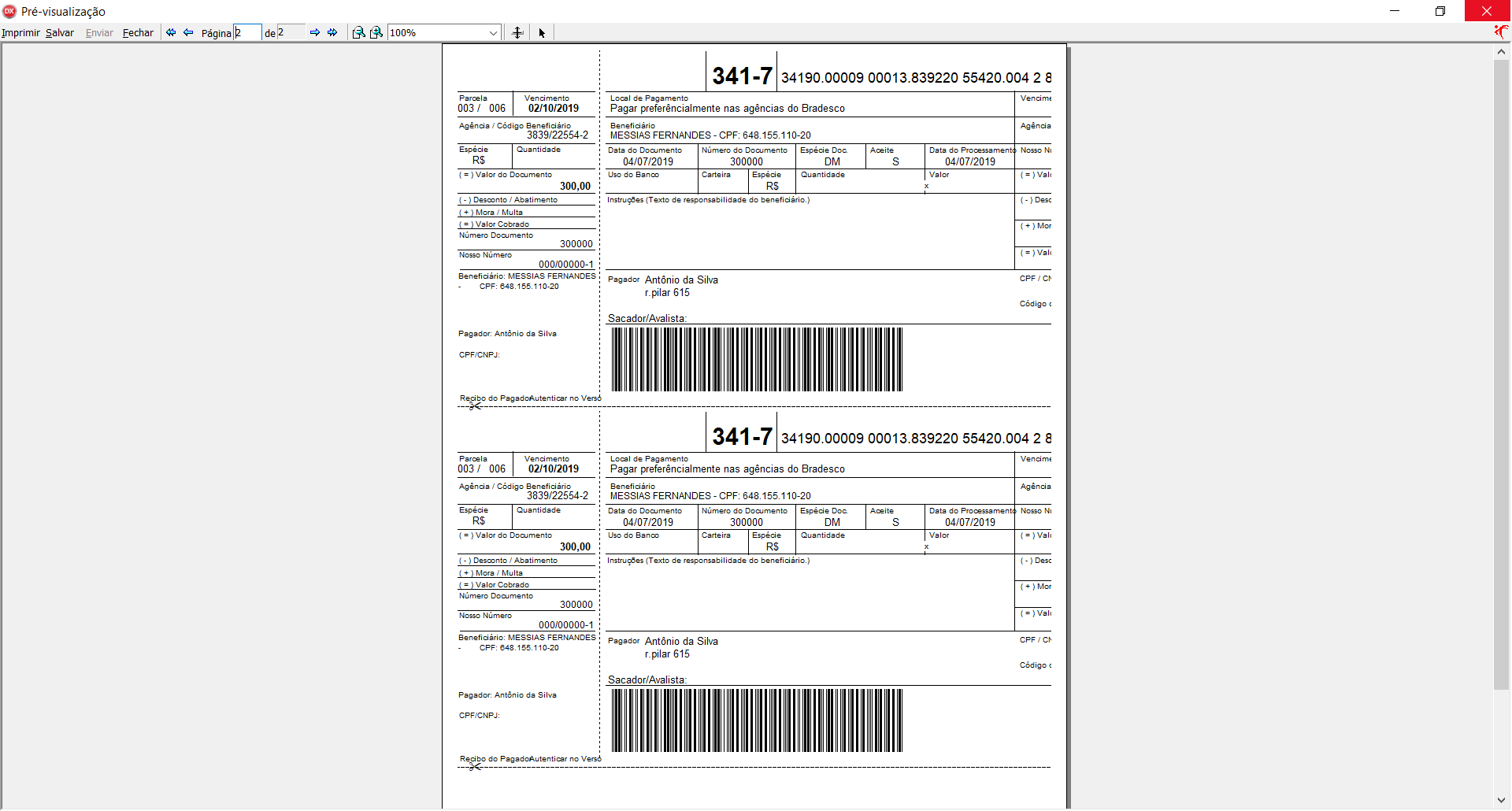
Task: Click the Página number input field
Action: (x=247, y=32)
